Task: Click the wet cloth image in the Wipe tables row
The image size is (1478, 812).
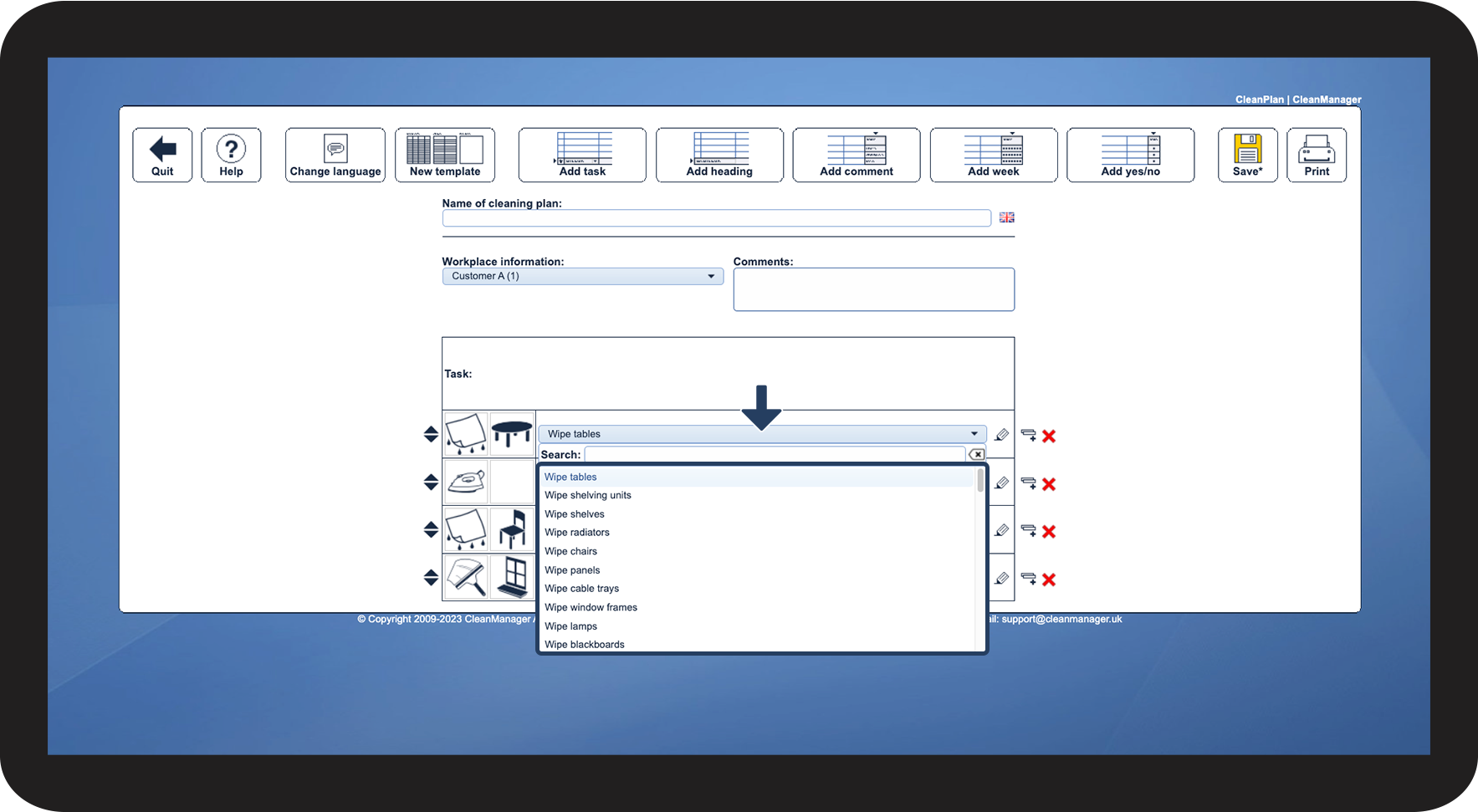Action: (466, 434)
